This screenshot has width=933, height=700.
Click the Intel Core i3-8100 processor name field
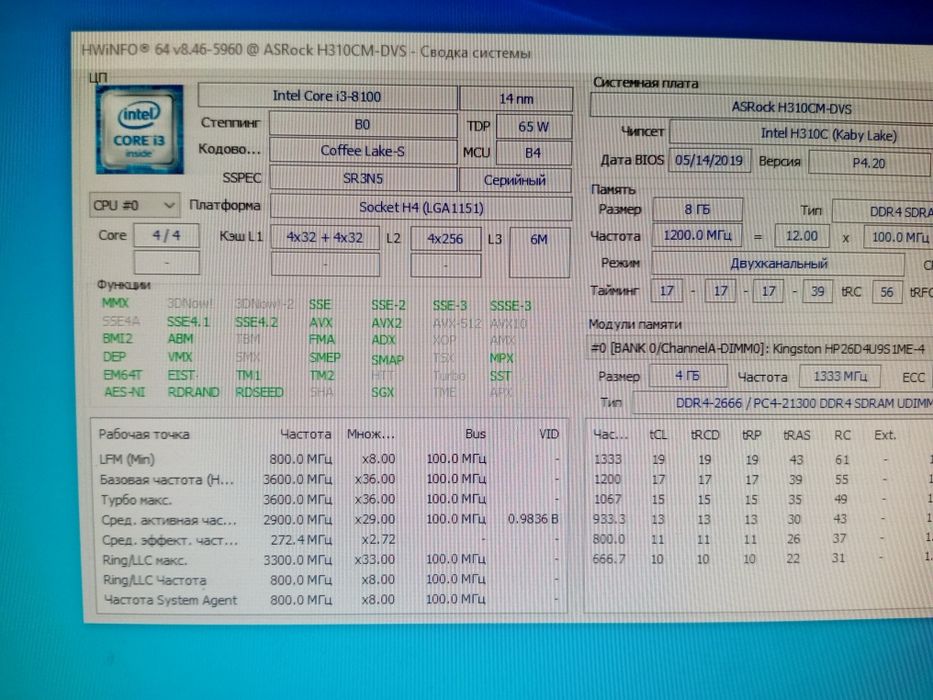pos(327,96)
